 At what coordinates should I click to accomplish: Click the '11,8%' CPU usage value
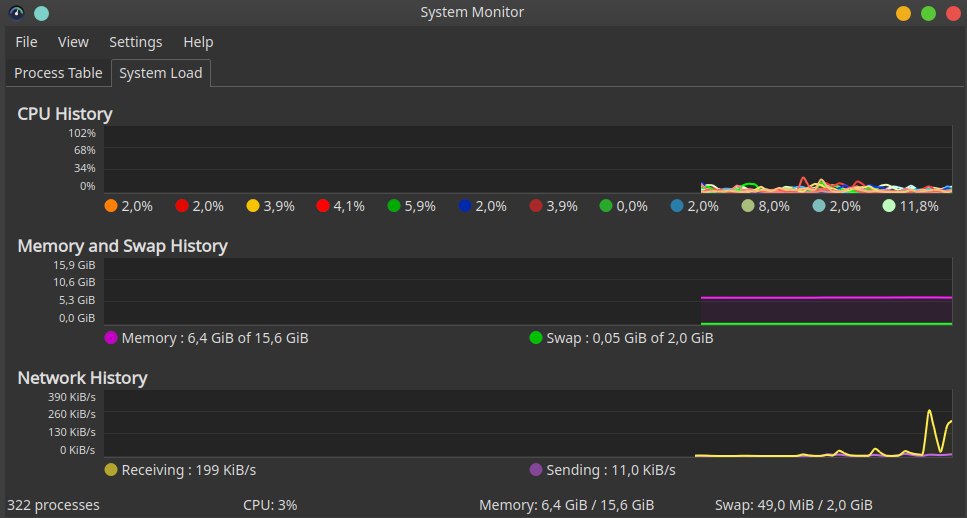pos(920,206)
